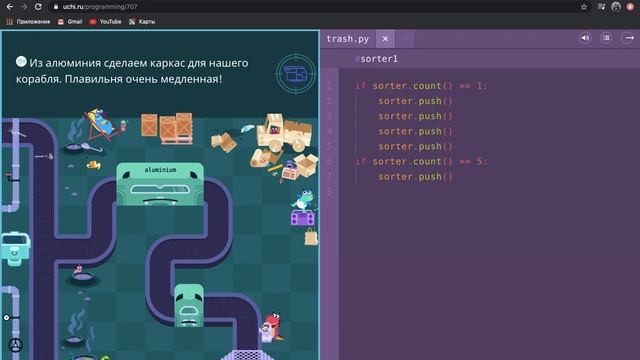
Task: Click the red round icon after the avatar
Action: [630, 7]
